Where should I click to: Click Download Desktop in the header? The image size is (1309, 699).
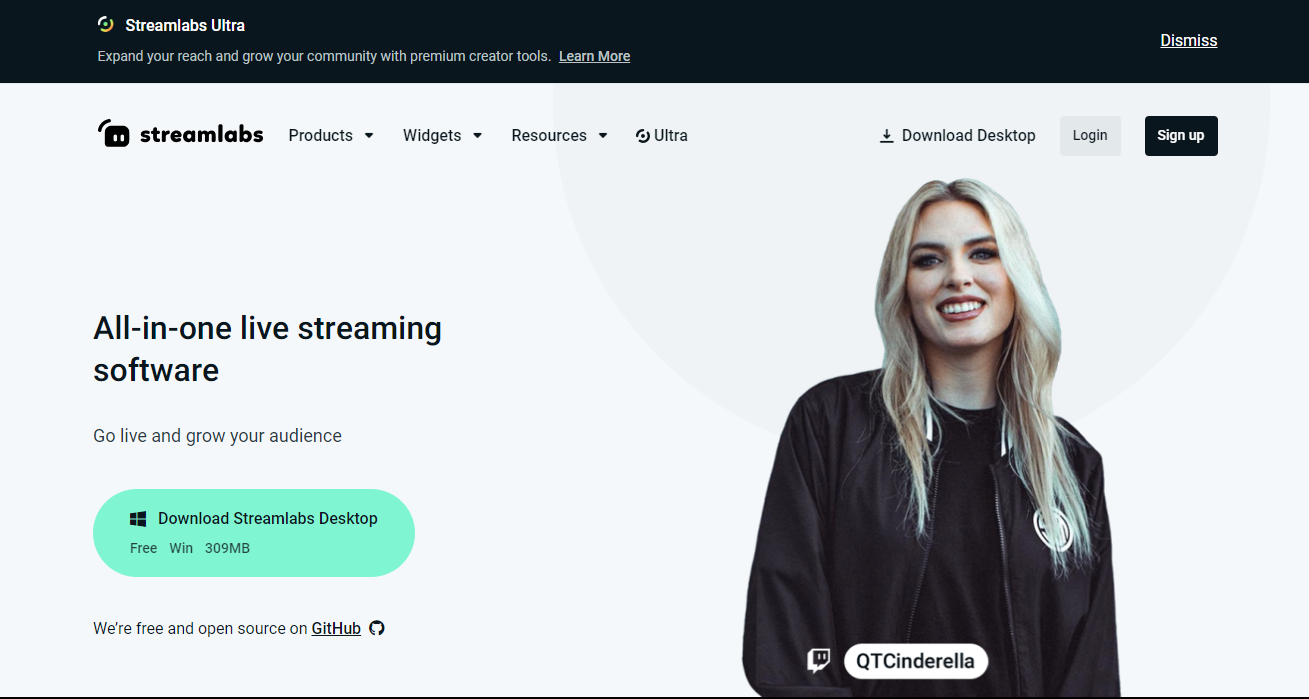point(957,135)
